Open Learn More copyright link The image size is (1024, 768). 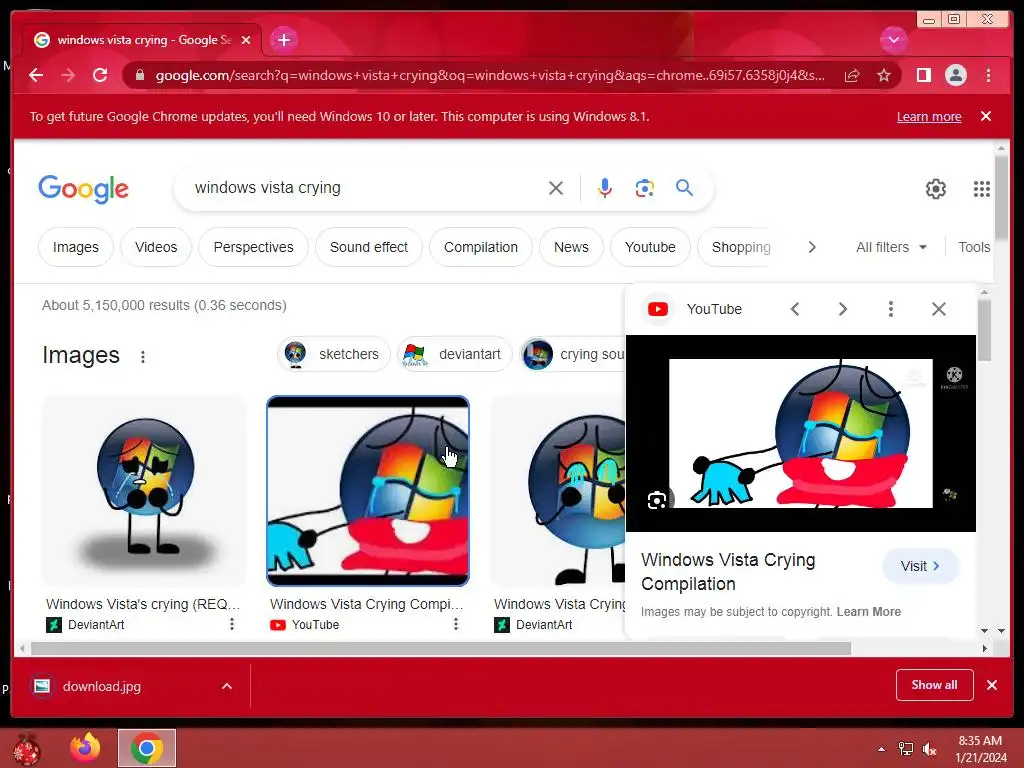pyautogui.click(x=869, y=612)
